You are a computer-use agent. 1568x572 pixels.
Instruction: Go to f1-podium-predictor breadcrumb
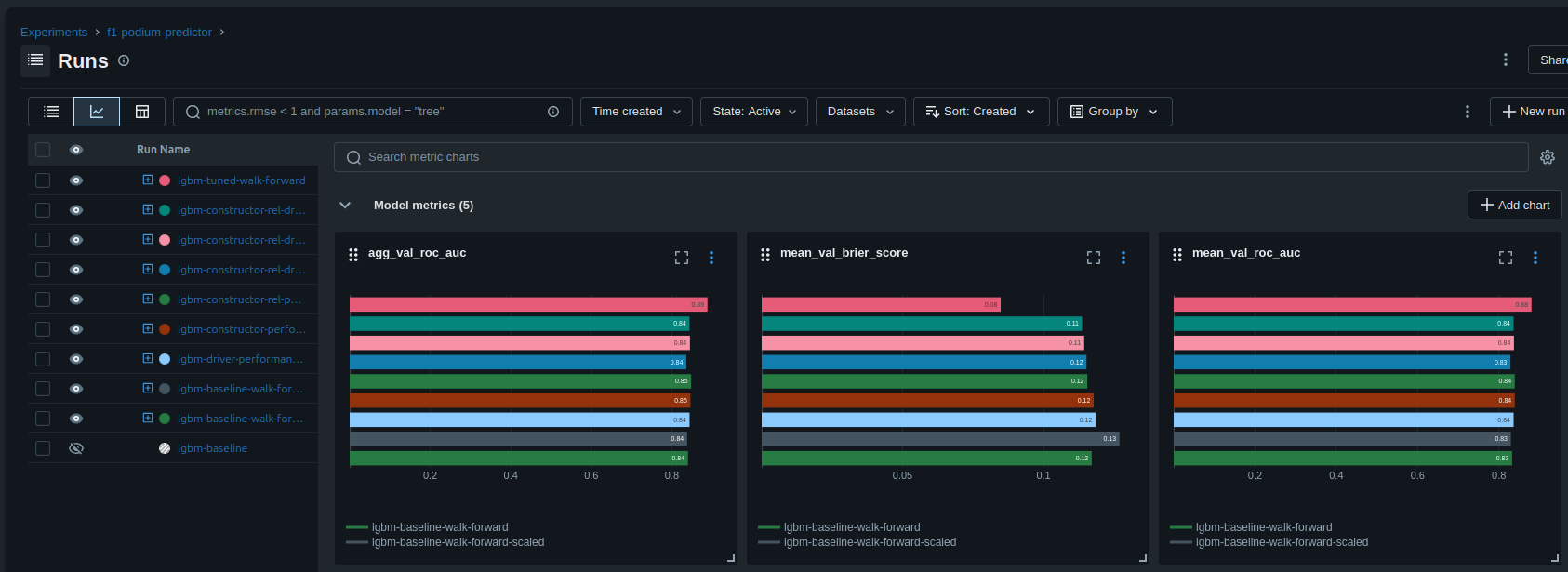point(159,32)
